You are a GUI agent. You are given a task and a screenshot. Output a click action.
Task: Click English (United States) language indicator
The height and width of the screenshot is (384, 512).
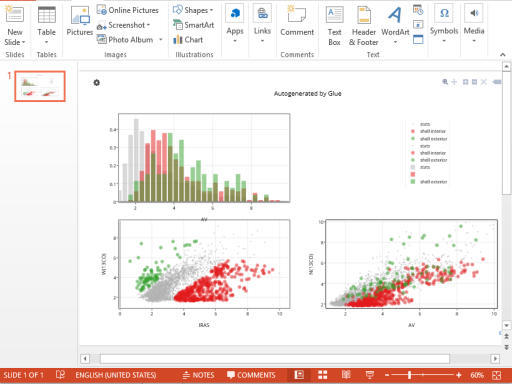(116, 375)
